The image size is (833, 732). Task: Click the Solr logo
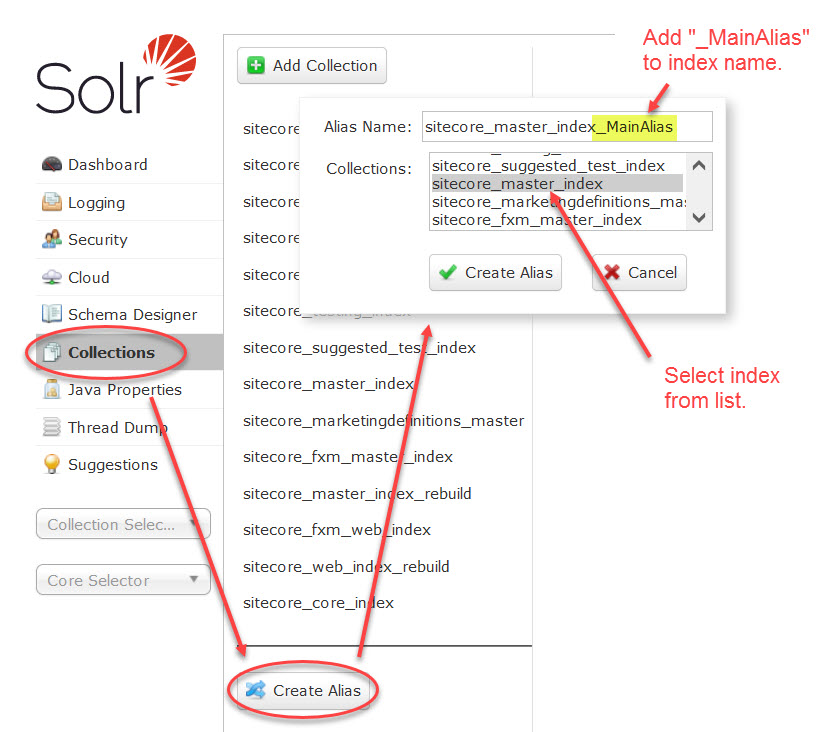pyautogui.click(x=116, y=74)
